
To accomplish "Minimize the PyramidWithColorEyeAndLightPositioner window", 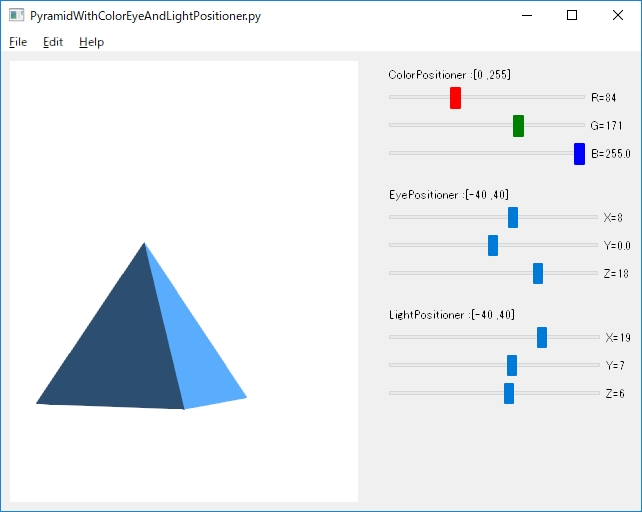I will pos(527,16).
